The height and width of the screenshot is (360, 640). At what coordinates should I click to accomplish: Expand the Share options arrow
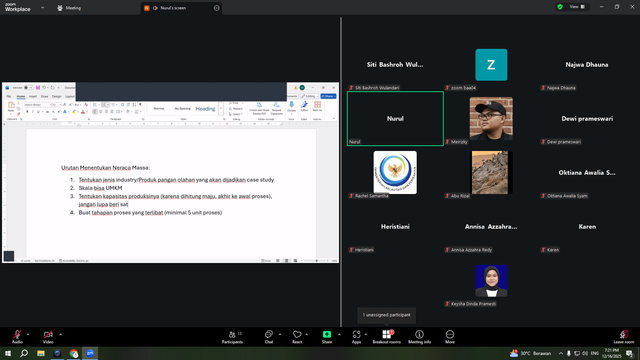[339, 334]
